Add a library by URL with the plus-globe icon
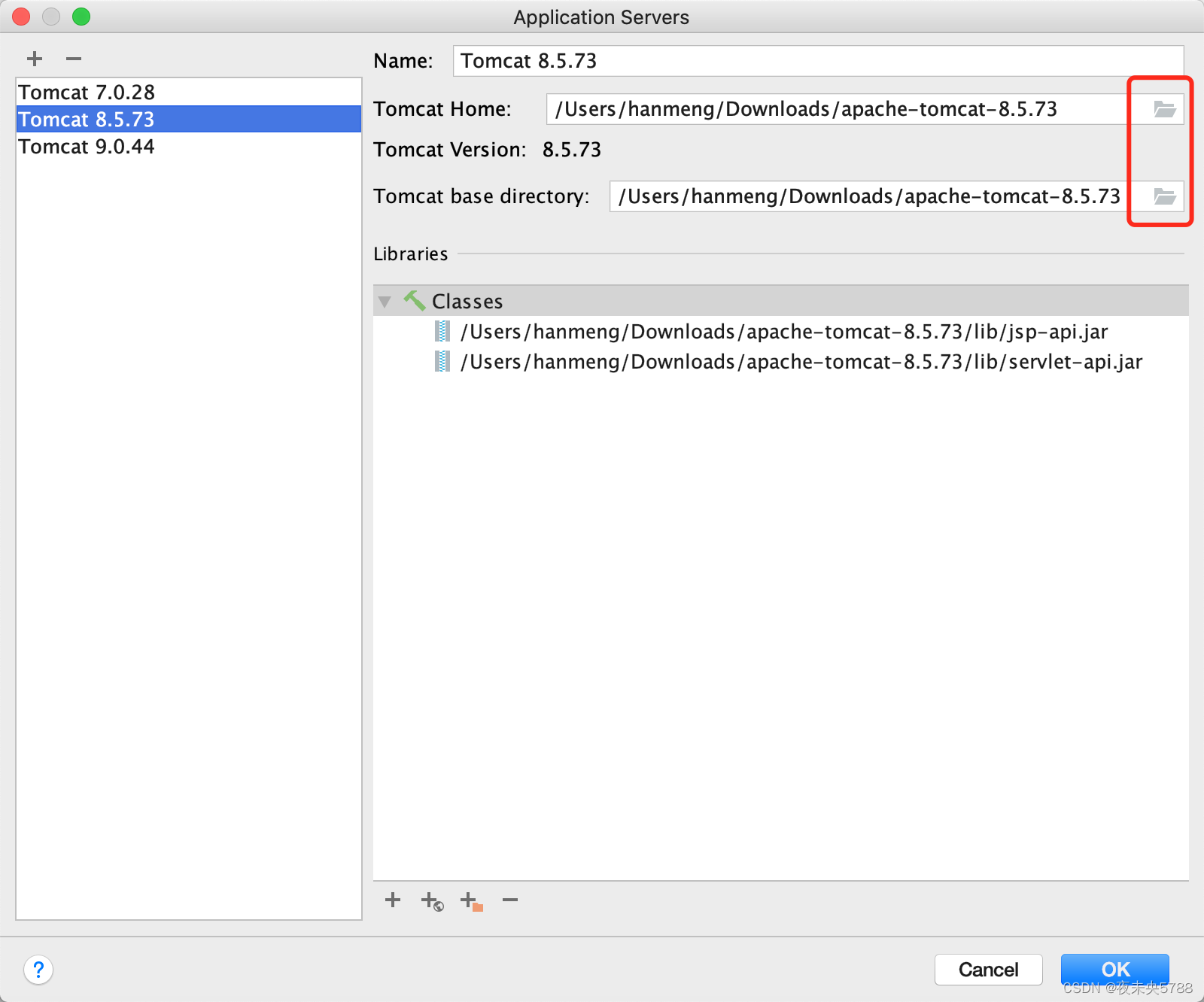The image size is (1204, 1002). [432, 900]
